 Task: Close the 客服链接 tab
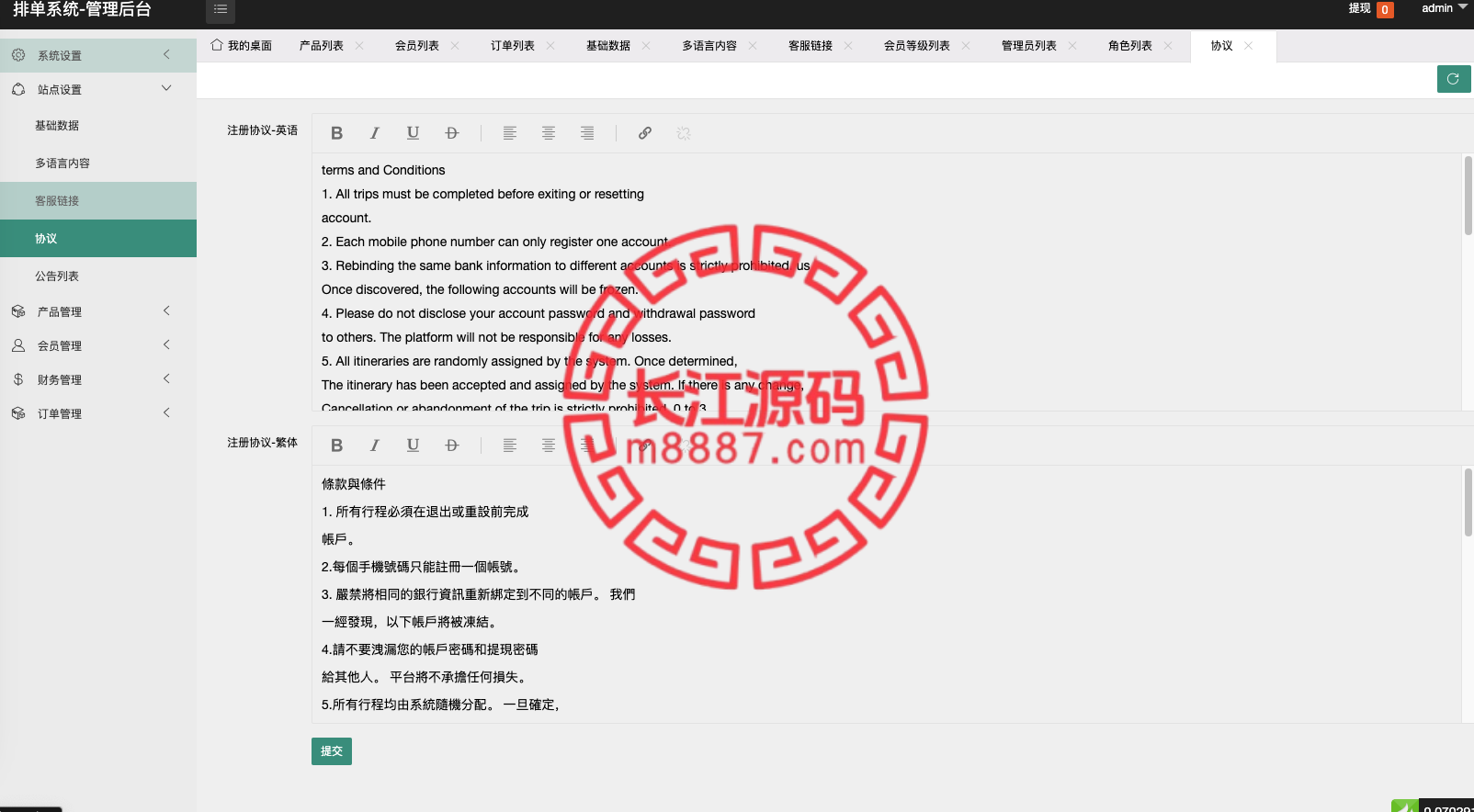[848, 46]
